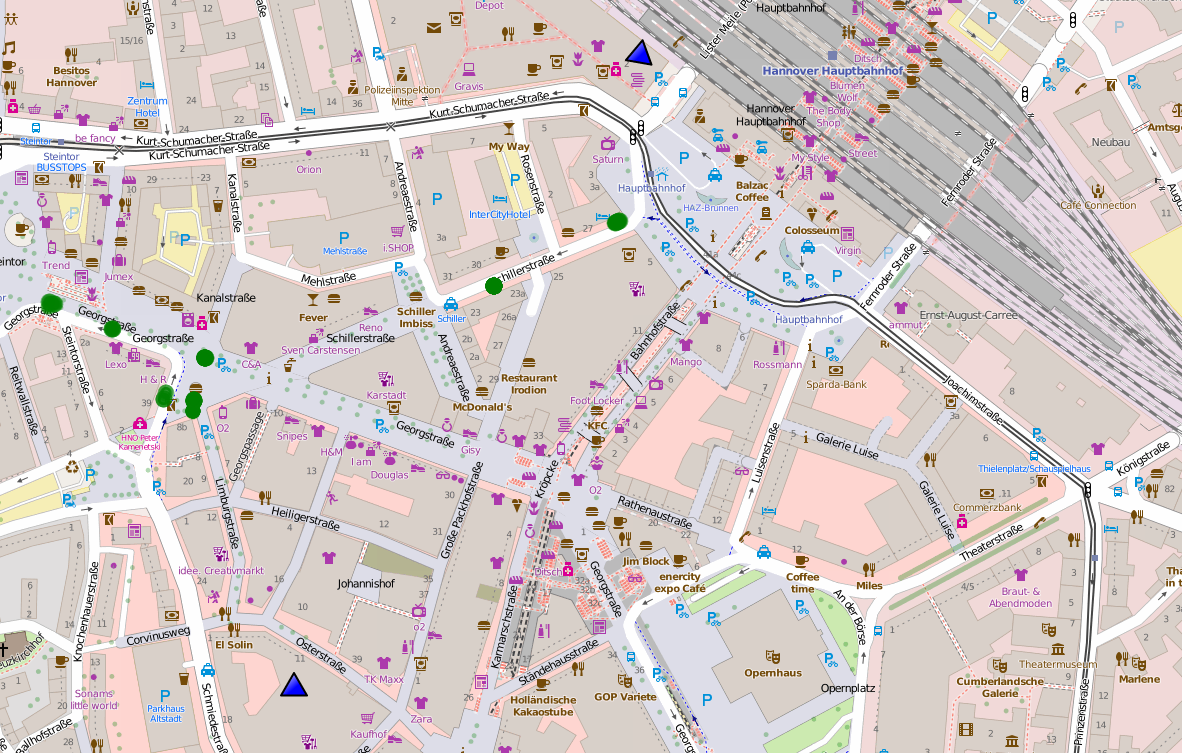Click the shopping cart icon above i.SHOP

[x=397, y=231]
